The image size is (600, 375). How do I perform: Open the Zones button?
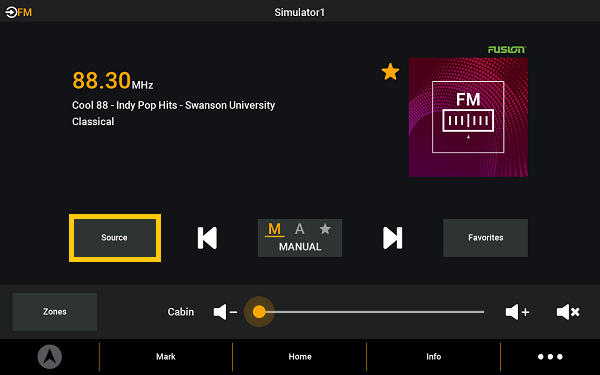pos(55,312)
